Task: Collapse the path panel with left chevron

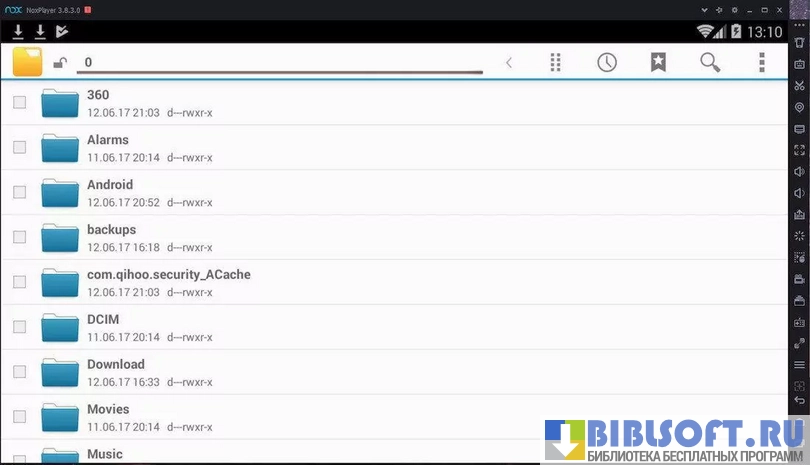Action: click(x=508, y=63)
